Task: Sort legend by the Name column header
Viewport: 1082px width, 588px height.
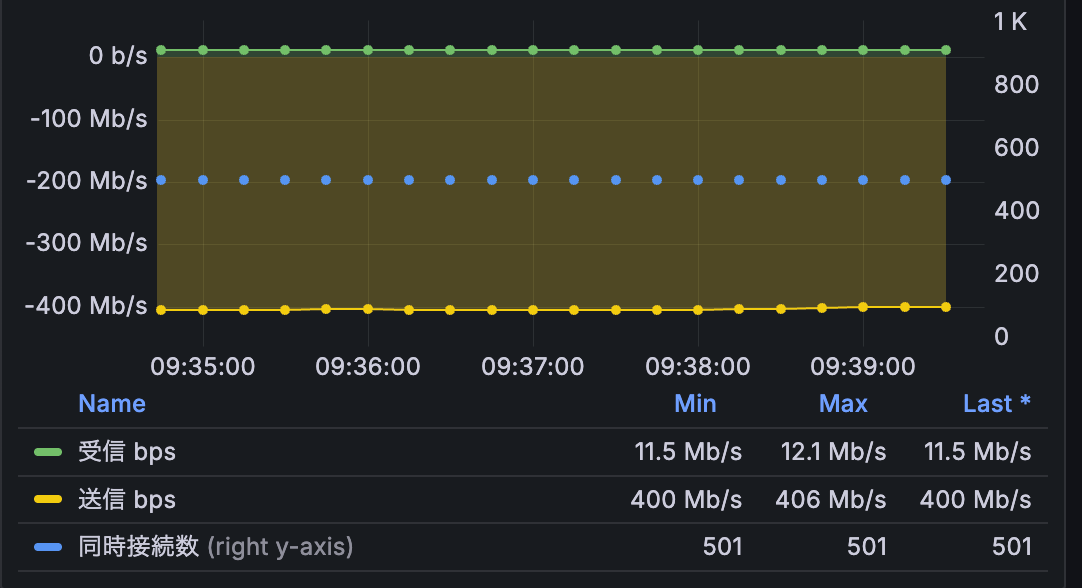Action: (112, 404)
